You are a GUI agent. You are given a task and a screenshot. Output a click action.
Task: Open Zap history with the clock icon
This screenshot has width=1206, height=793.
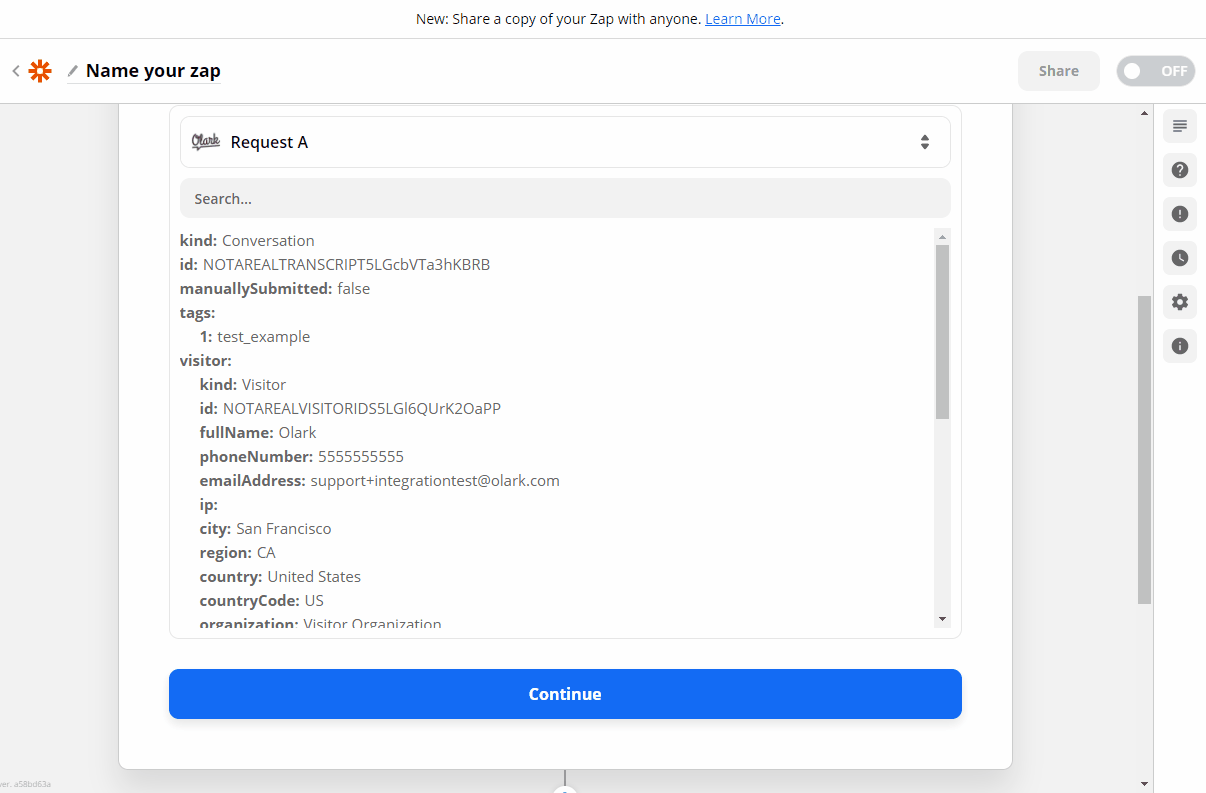point(1179,258)
